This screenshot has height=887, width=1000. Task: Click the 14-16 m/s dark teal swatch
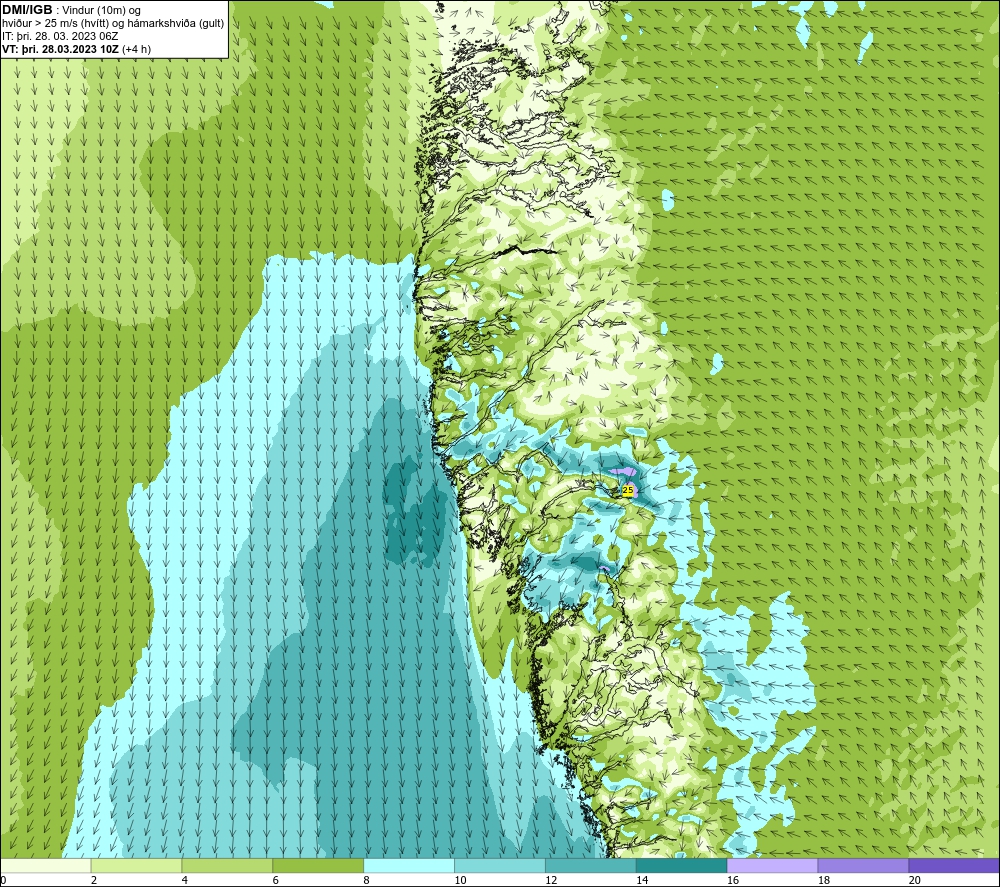(682, 865)
